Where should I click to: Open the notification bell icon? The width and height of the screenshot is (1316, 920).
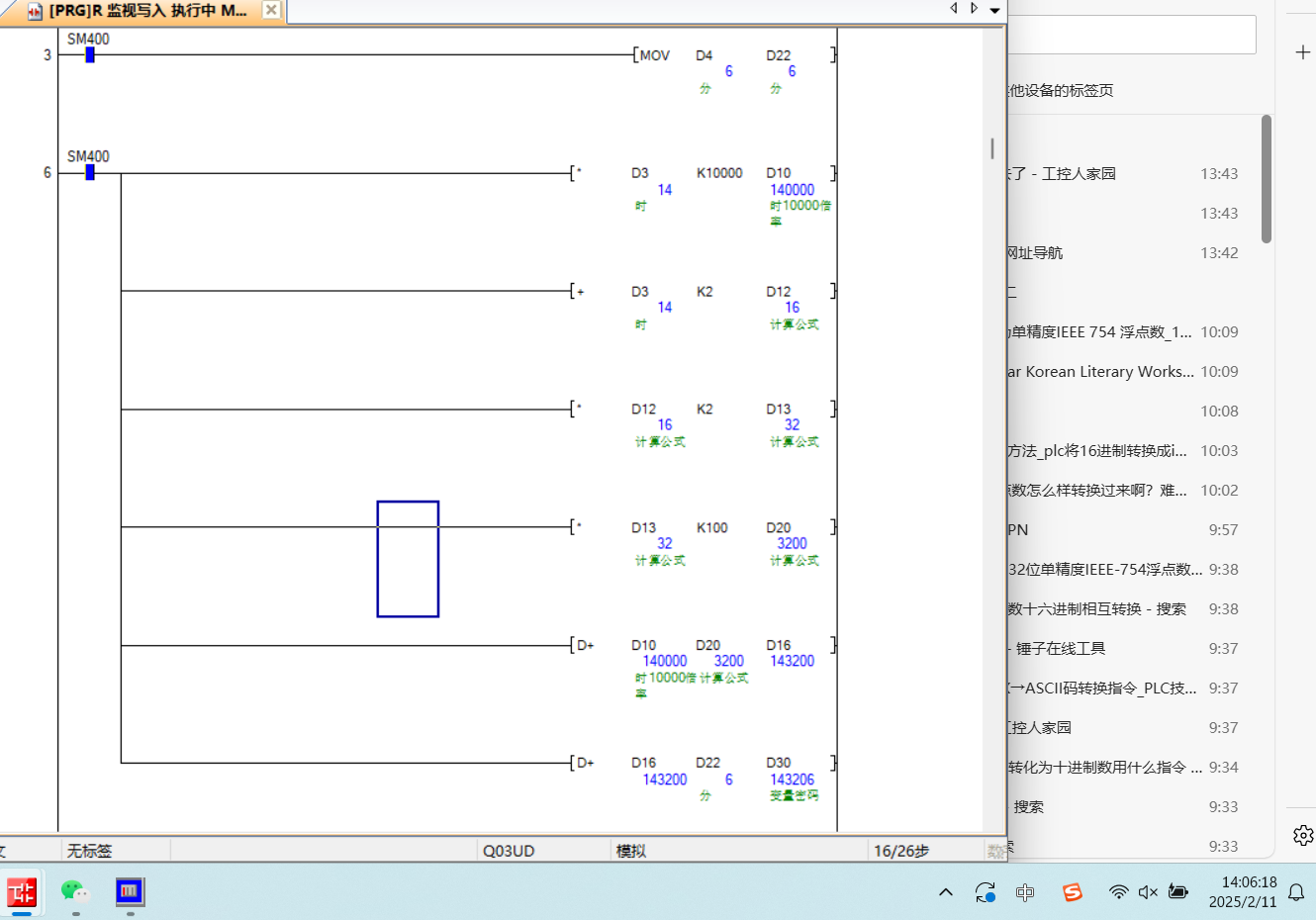tap(1296, 892)
